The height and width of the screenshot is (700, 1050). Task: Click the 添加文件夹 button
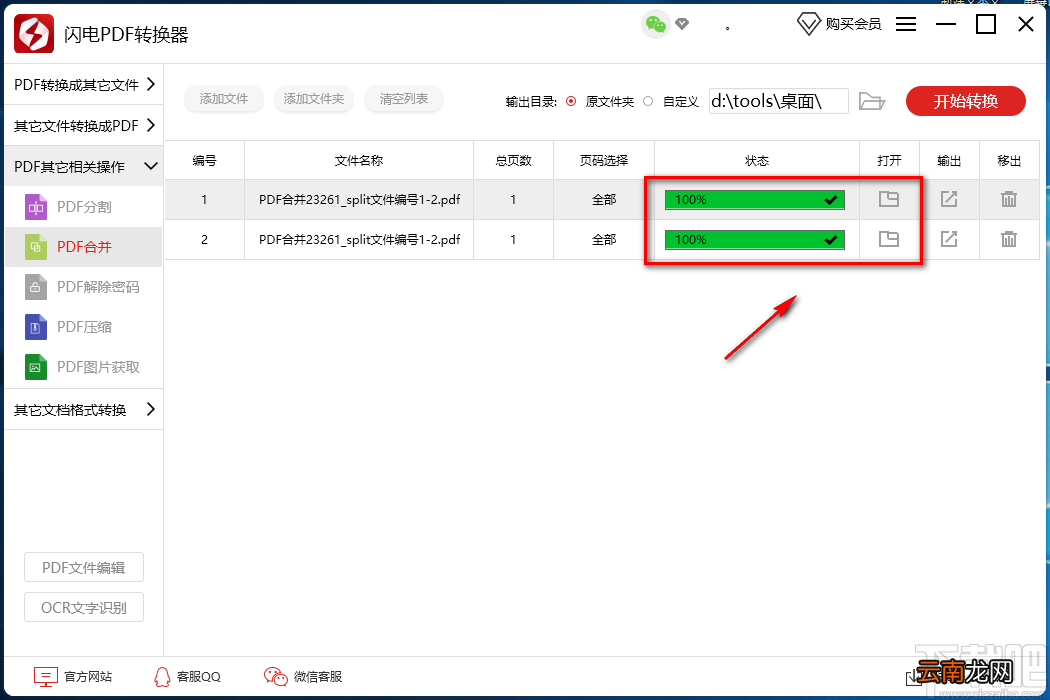tap(313, 98)
